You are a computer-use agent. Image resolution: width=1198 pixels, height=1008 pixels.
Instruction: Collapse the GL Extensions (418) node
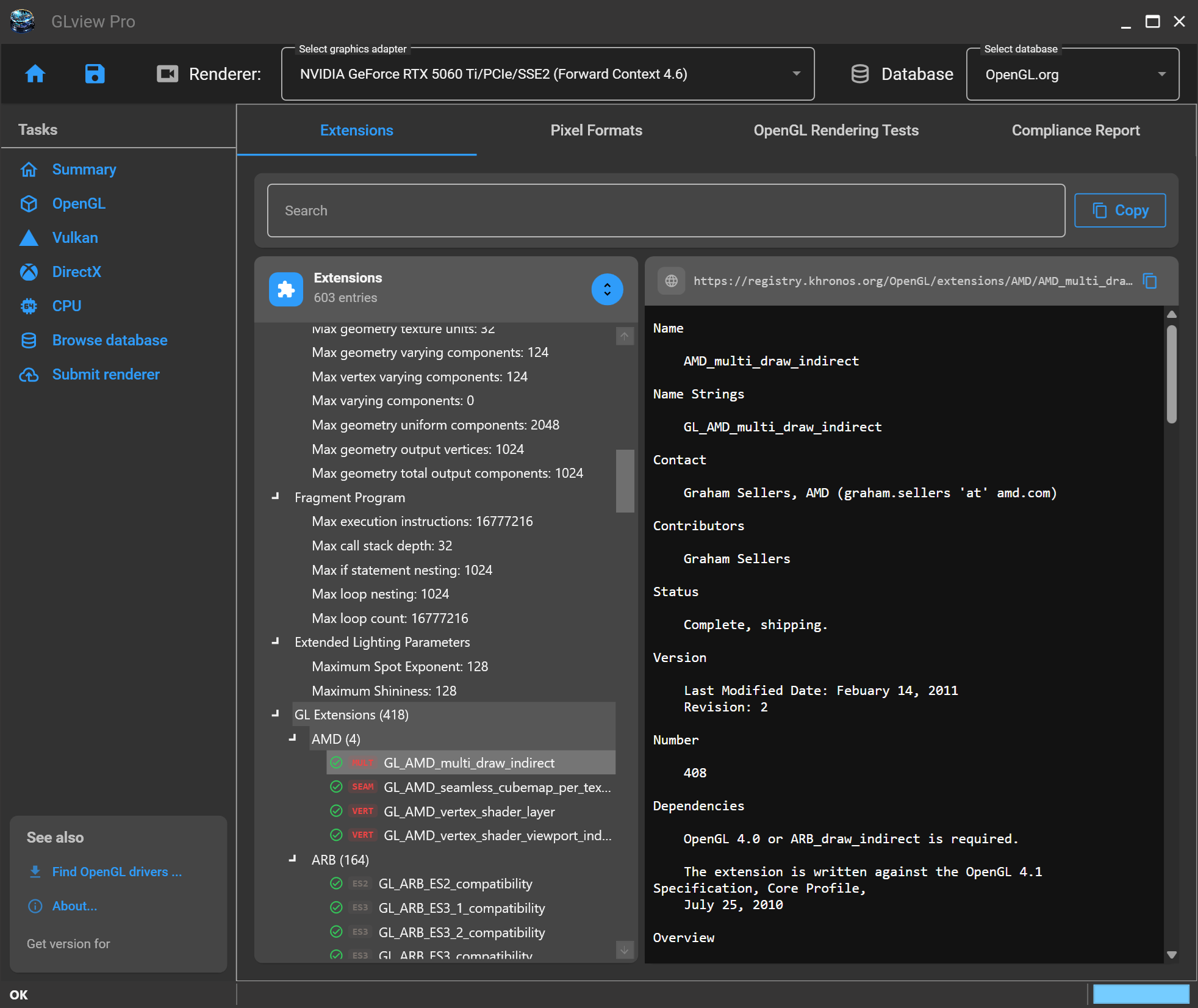tap(276, 714)
